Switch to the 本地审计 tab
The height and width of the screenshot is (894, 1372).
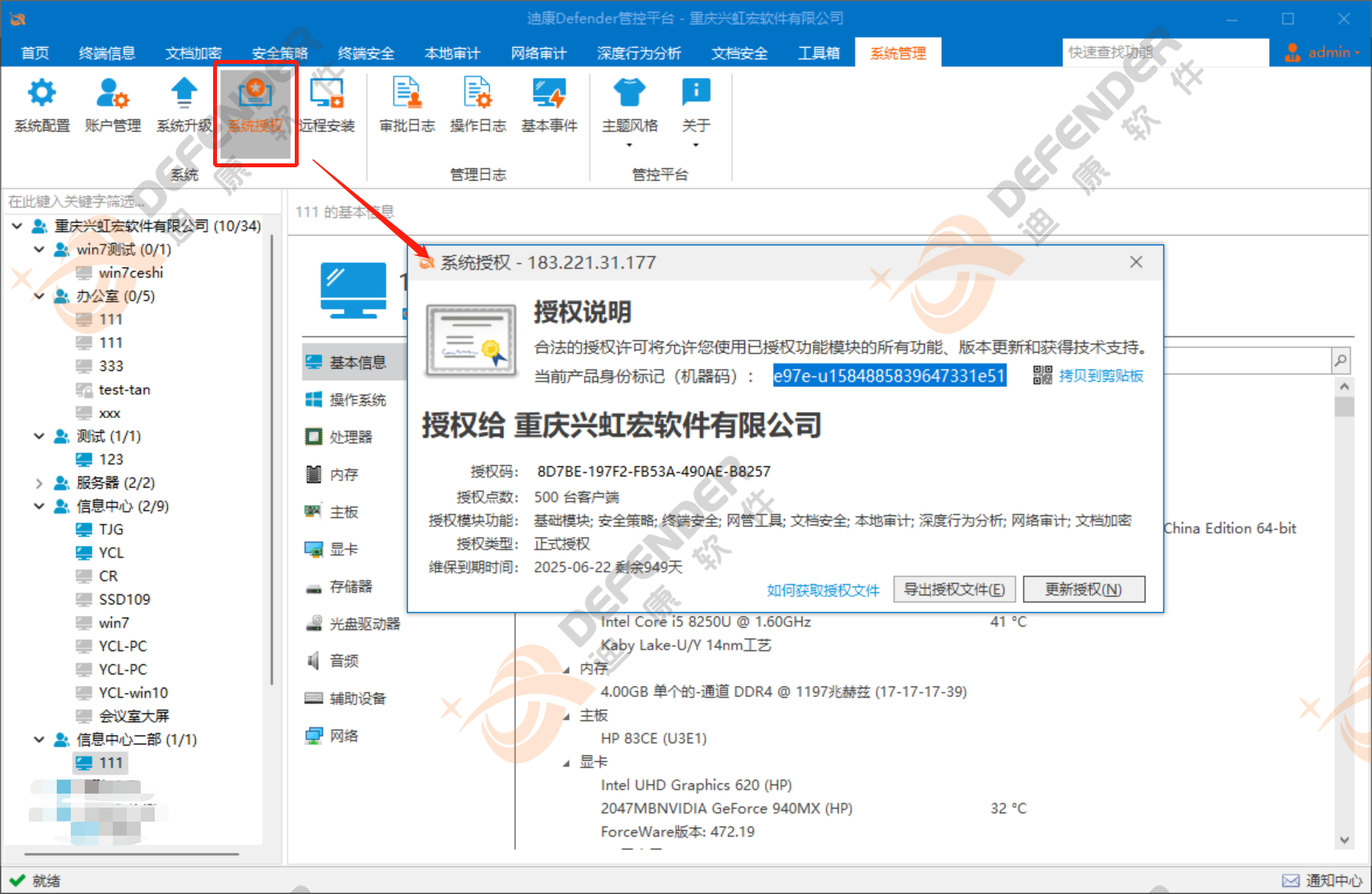pyautogui.click(x=453, y=53)
